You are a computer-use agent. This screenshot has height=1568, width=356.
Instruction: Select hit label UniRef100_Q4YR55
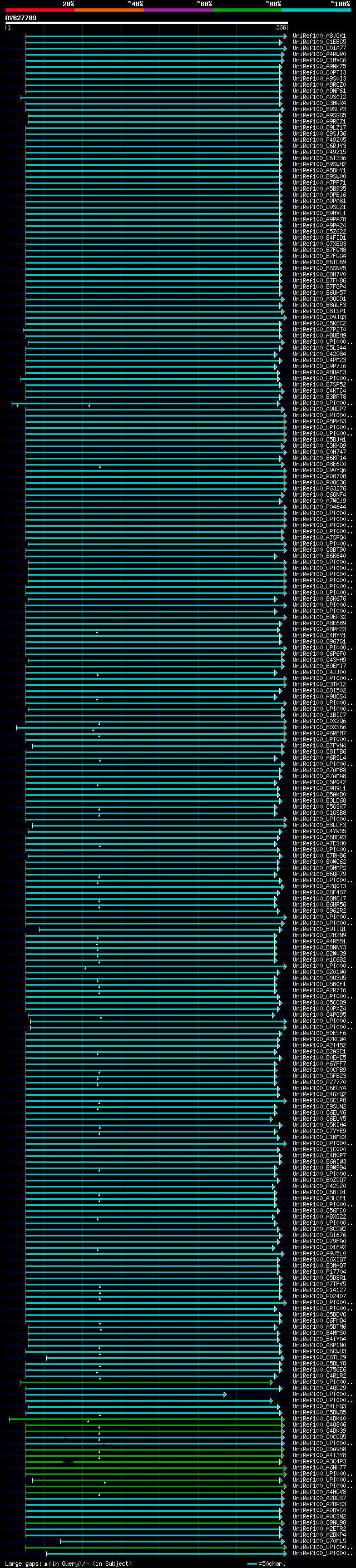click(x=319, y=832)
